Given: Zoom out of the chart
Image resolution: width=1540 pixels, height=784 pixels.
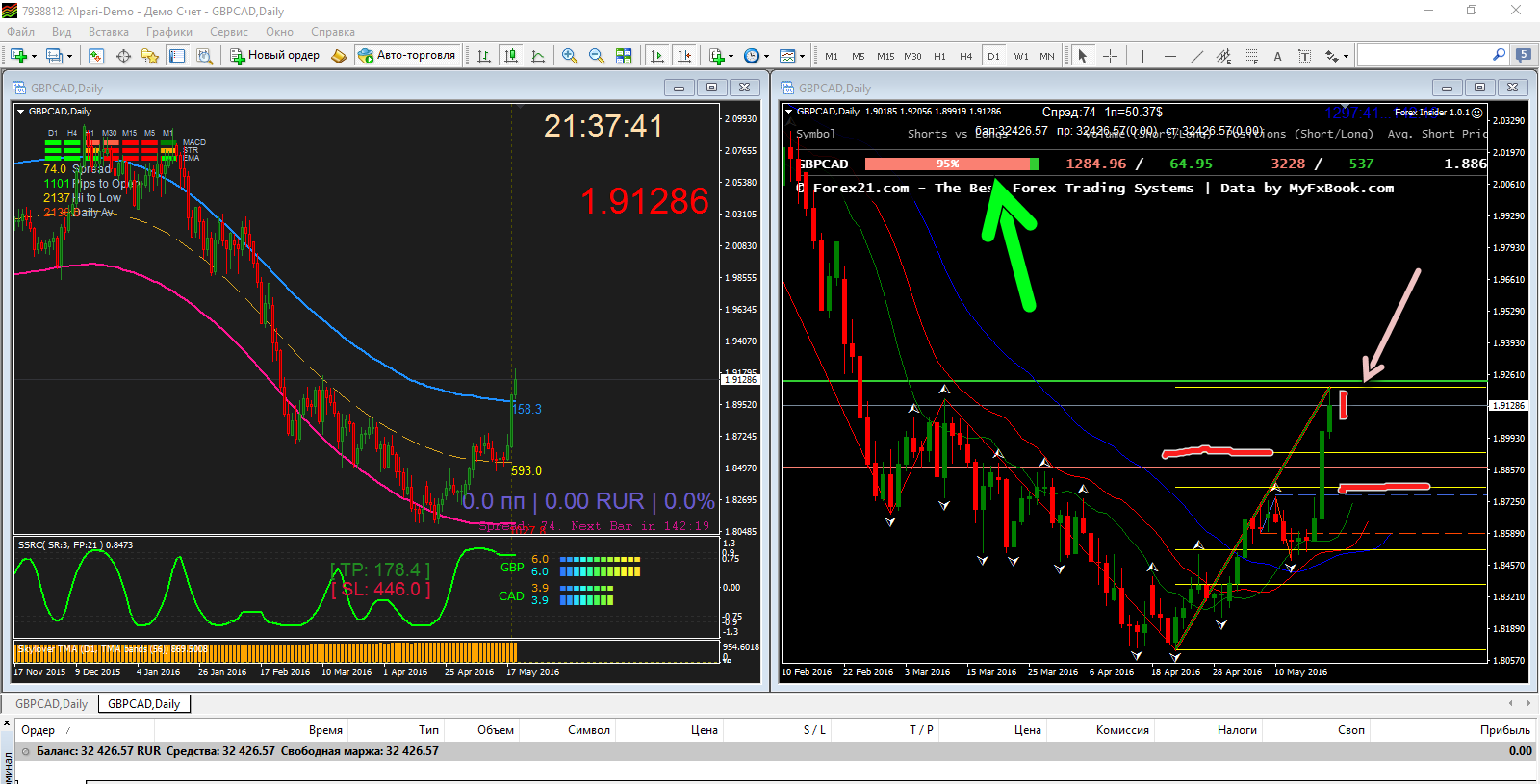Looking at the screenshot, I should tap(597, 56).
